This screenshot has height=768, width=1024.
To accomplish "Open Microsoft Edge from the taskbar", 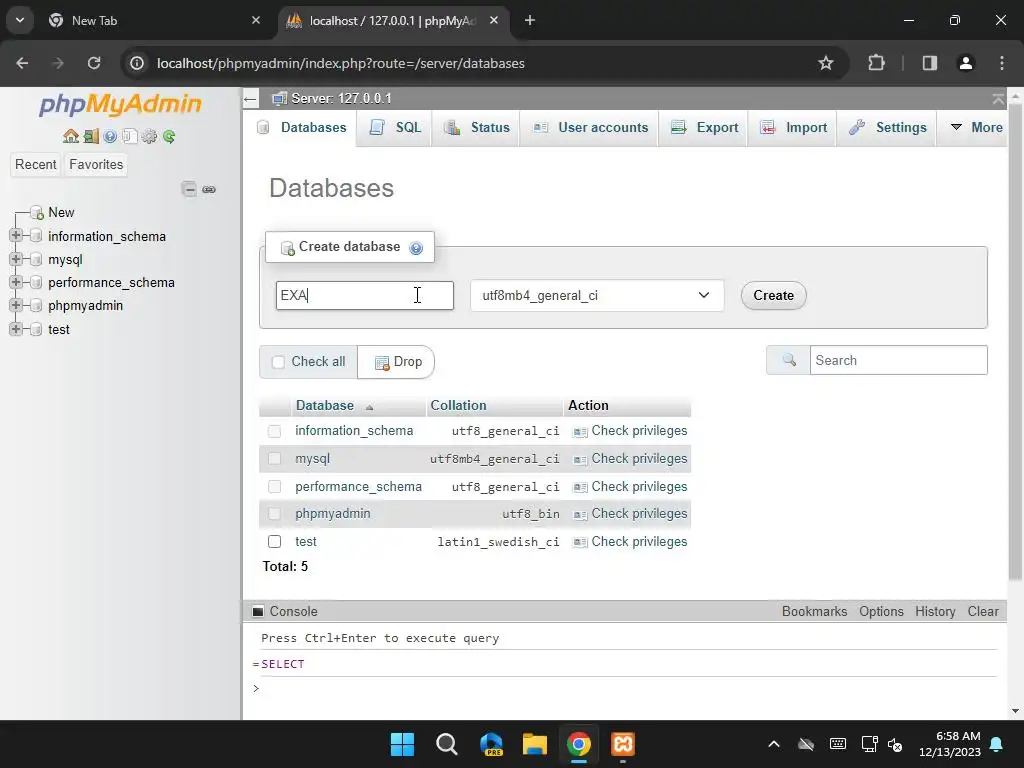I will [491, 744].
